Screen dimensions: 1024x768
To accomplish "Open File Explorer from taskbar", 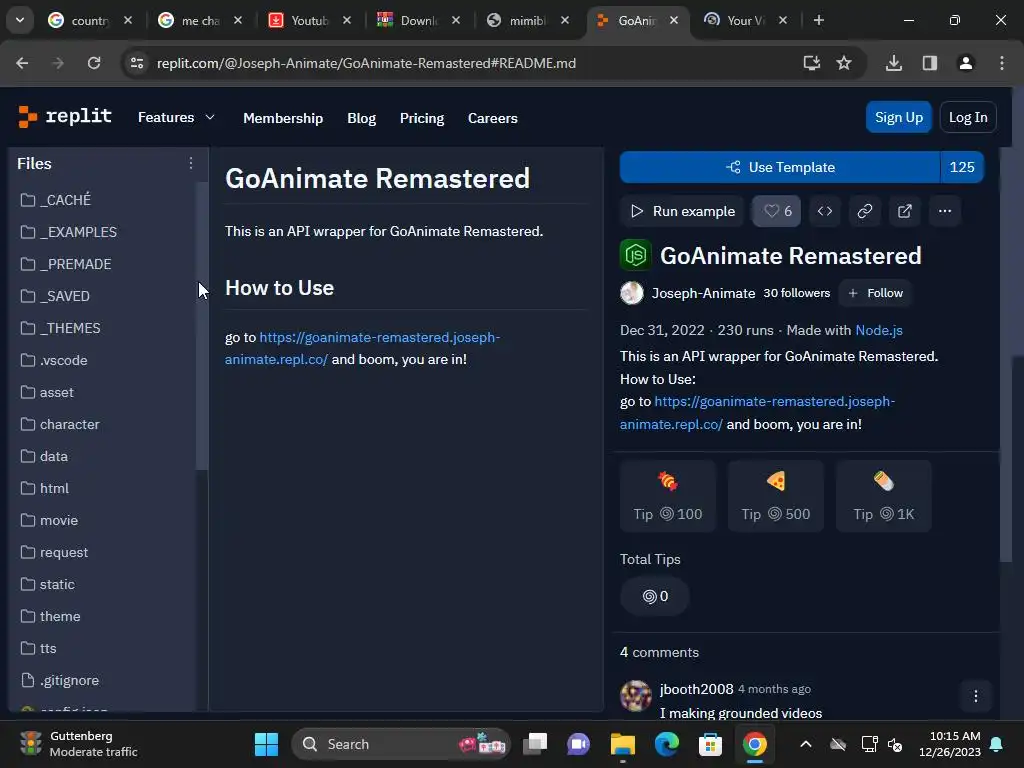I will (622, 744).
